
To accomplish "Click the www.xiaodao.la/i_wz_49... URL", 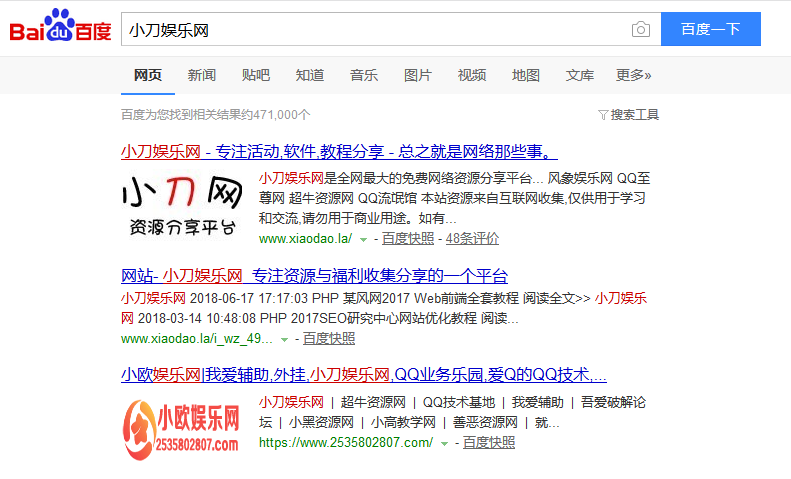I will [x=197, y=338].
